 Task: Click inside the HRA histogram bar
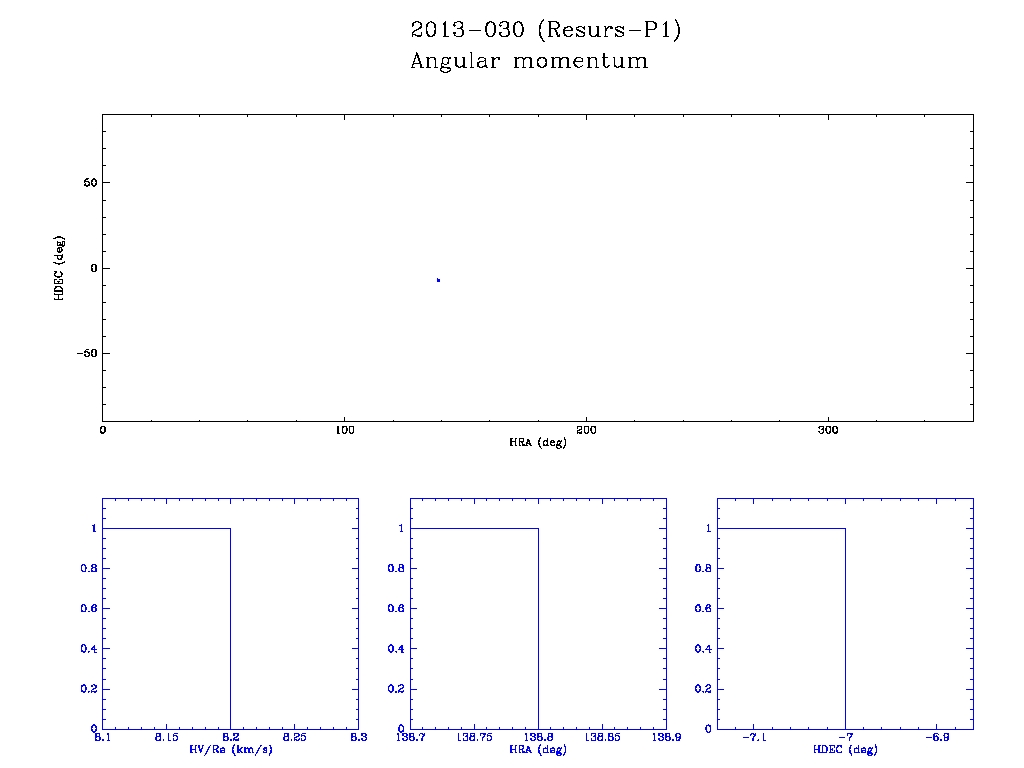(x=474, y=628)
